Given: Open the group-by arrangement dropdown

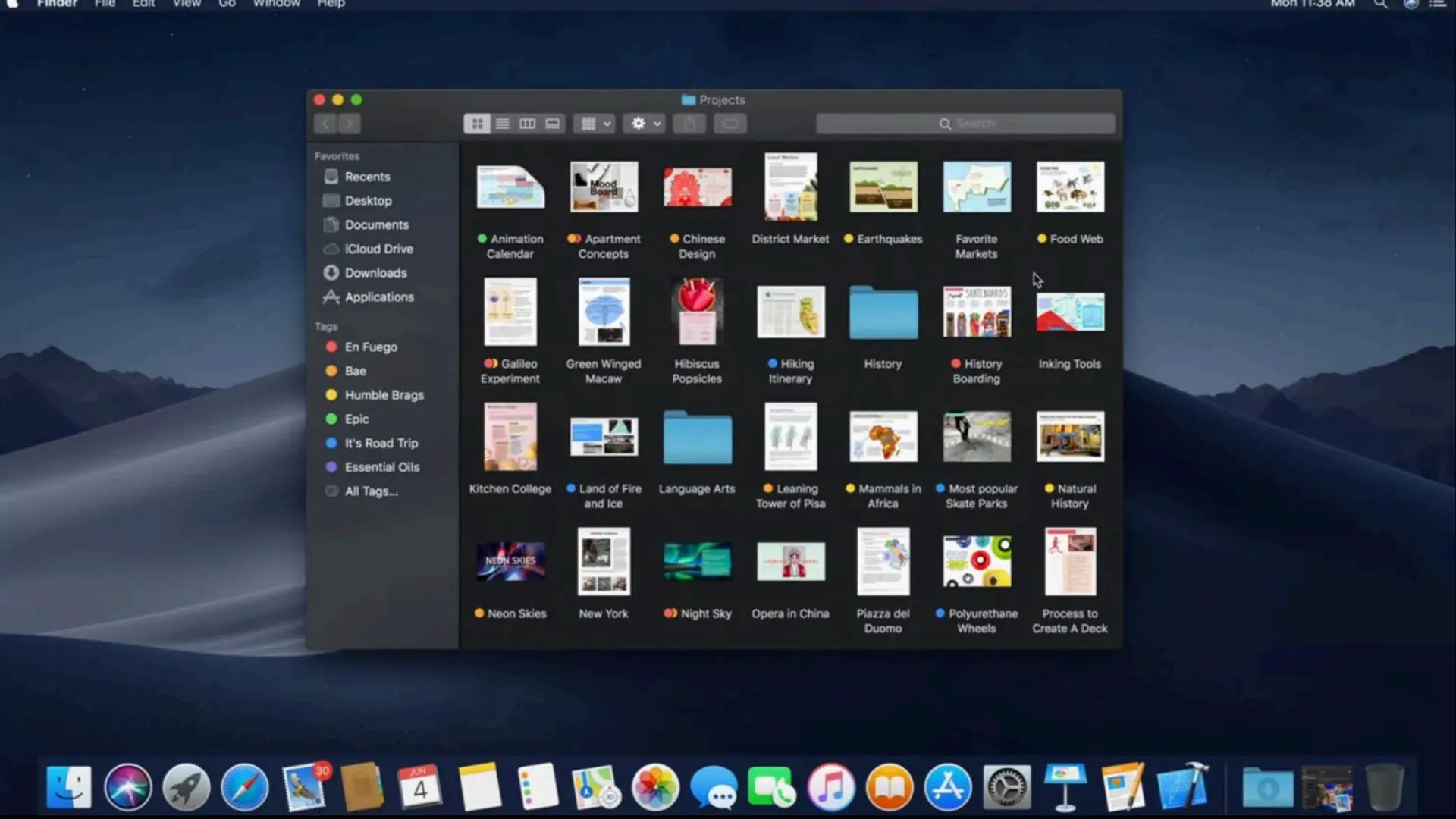Looking at the screenshot, I should pyautogui.click(x=595, y=124).
